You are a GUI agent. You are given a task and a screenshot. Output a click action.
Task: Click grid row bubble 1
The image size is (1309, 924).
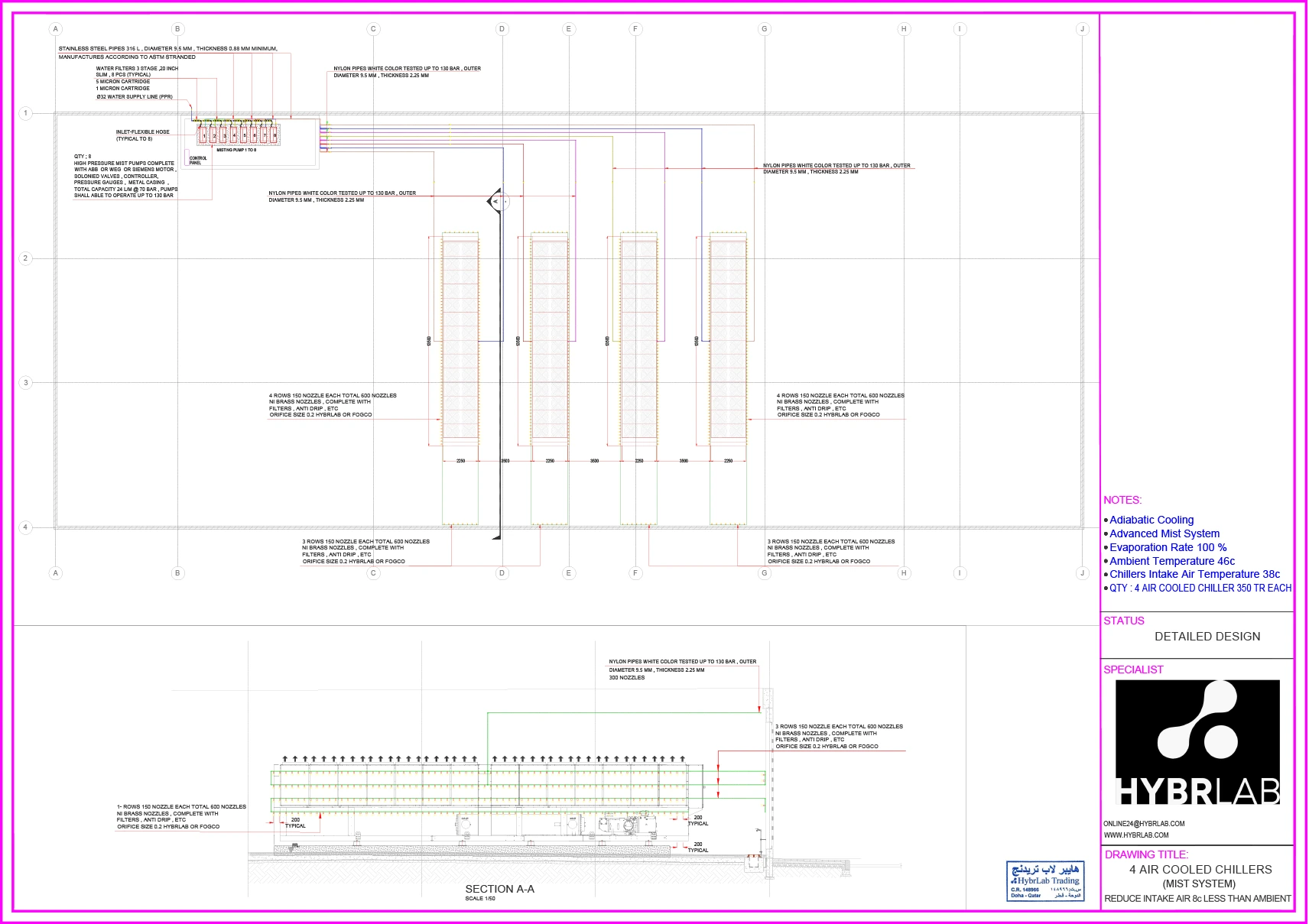(25, 113)
